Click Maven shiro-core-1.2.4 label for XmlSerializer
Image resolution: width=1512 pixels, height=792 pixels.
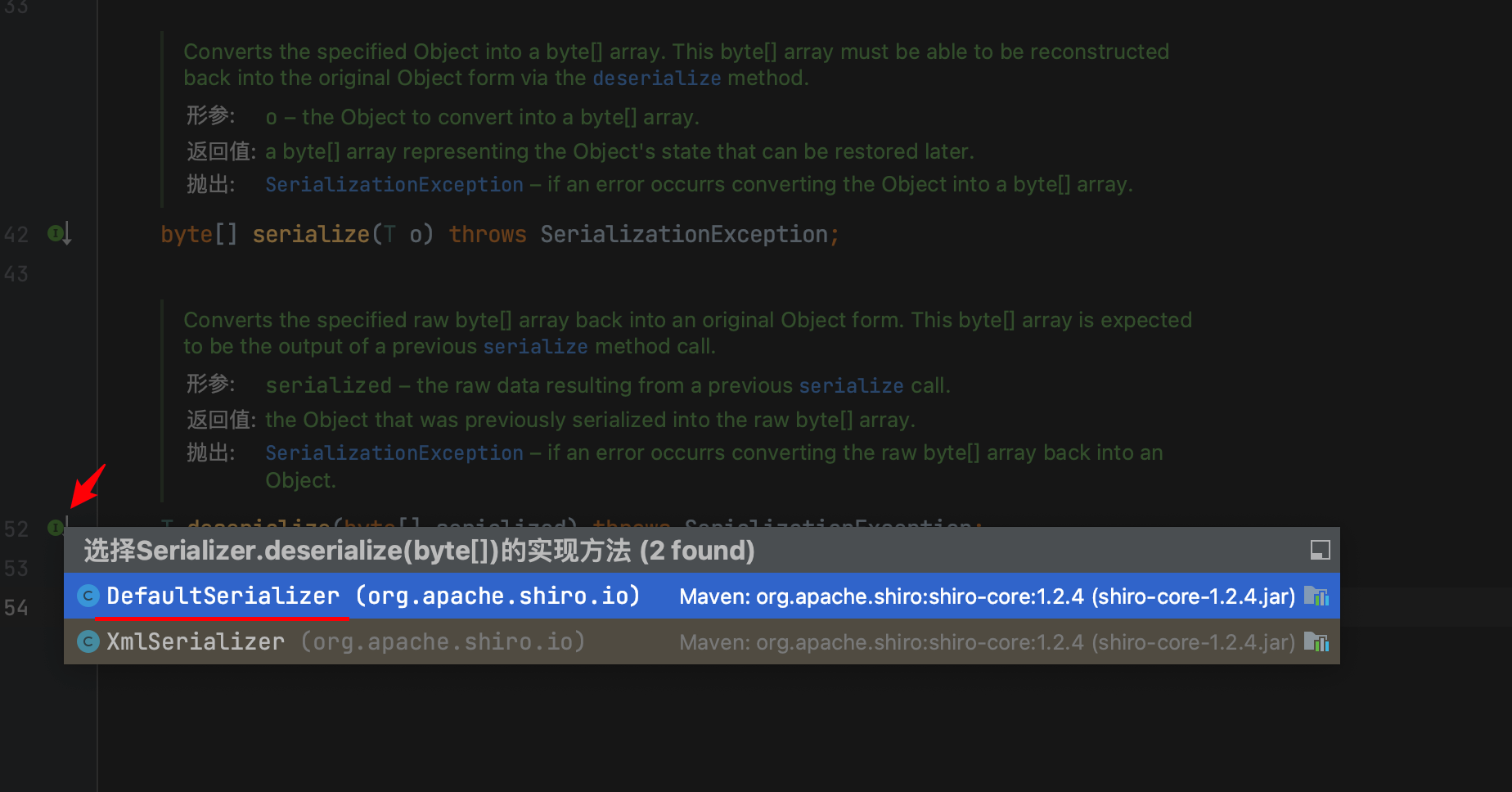(x=987, y=642)
